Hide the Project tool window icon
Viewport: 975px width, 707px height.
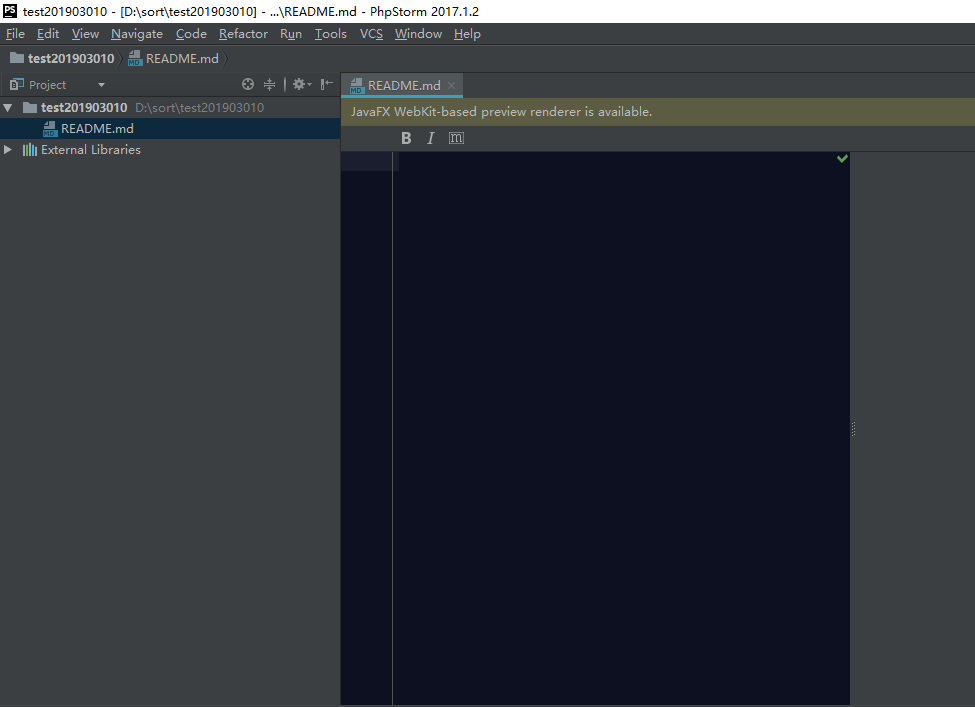326,84
